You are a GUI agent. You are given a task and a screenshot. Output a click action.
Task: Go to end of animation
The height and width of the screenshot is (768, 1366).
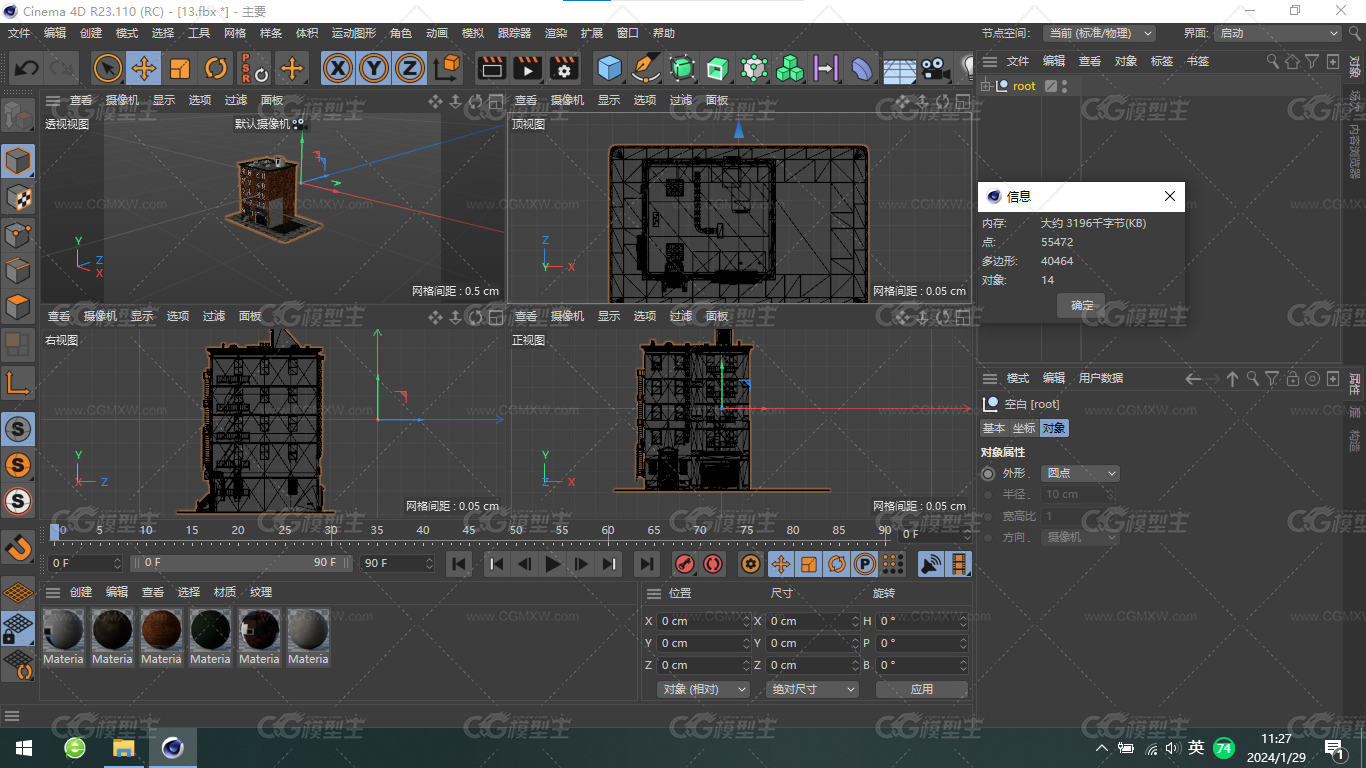point(647,564)
